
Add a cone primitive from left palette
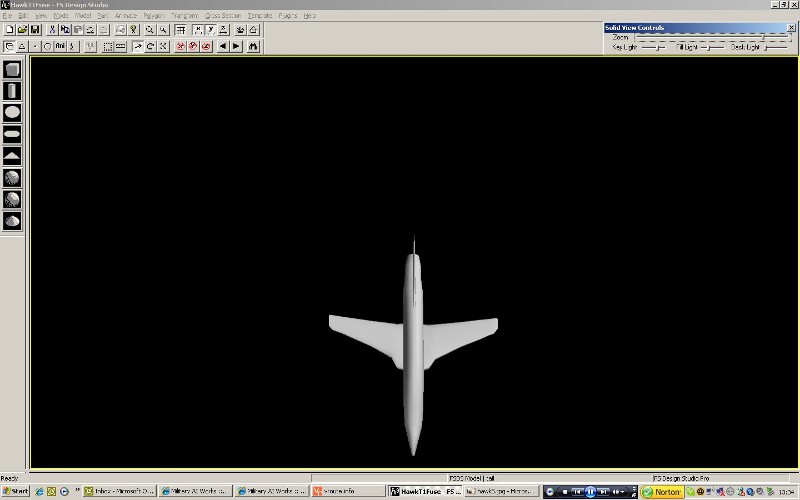(x=12, y=156)
